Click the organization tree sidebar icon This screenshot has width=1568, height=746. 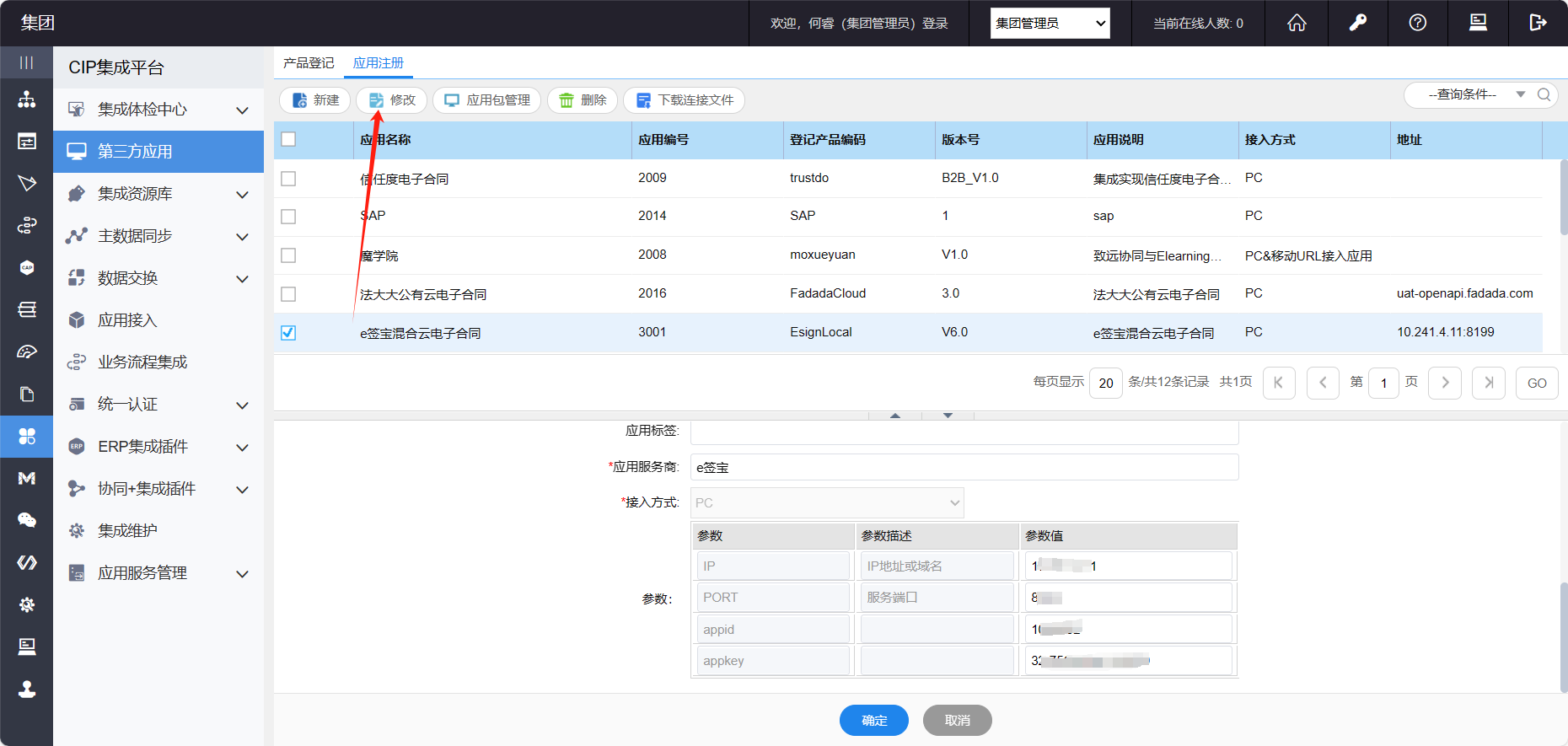coord(26,99)
